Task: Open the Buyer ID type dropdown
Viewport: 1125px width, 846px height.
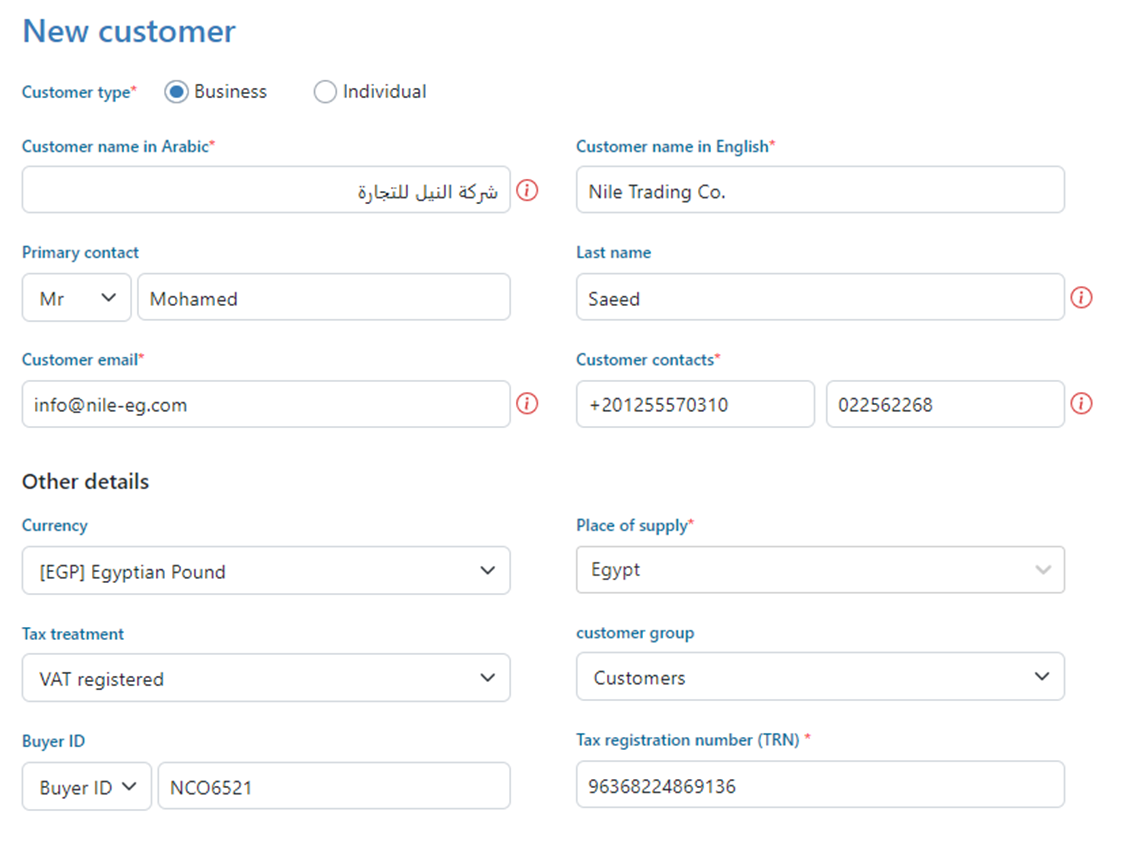Action: (87, 787)
